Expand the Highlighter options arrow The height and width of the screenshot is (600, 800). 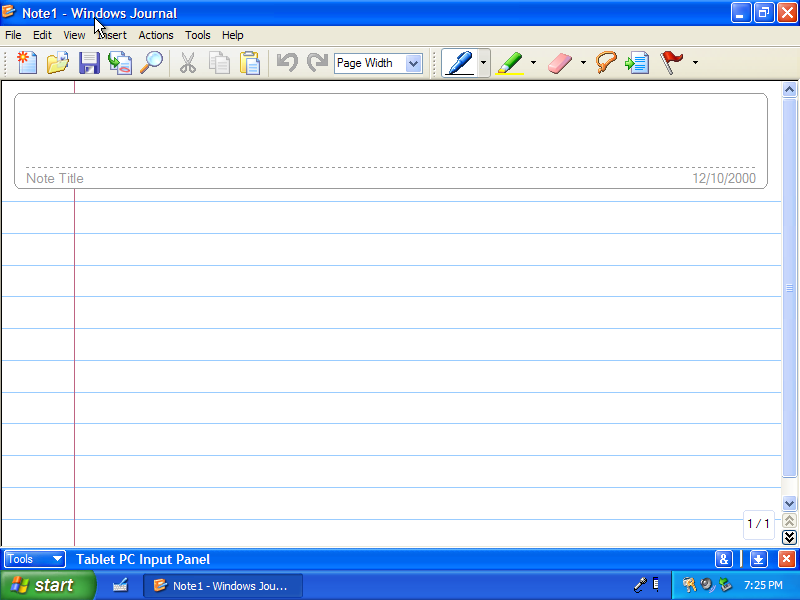click(533, 63)
